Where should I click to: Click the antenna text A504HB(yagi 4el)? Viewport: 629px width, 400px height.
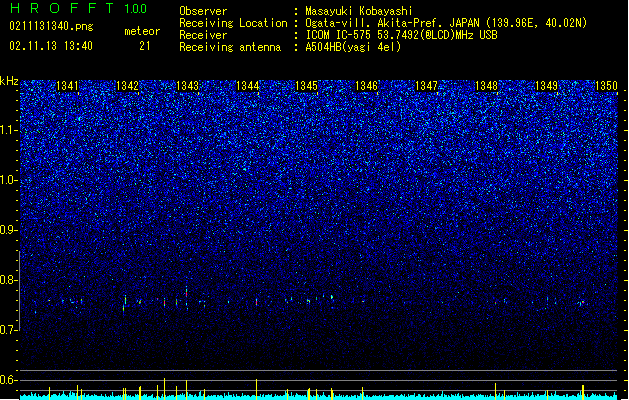pos(353,47)
